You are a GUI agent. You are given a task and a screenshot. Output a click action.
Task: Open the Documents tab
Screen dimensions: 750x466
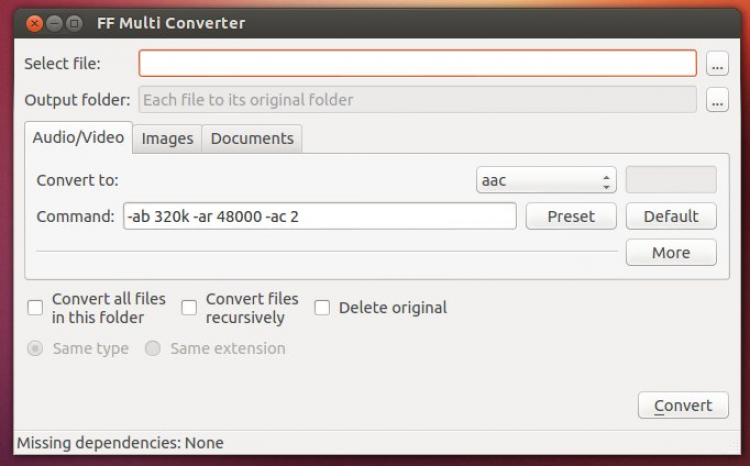[252, 139]
